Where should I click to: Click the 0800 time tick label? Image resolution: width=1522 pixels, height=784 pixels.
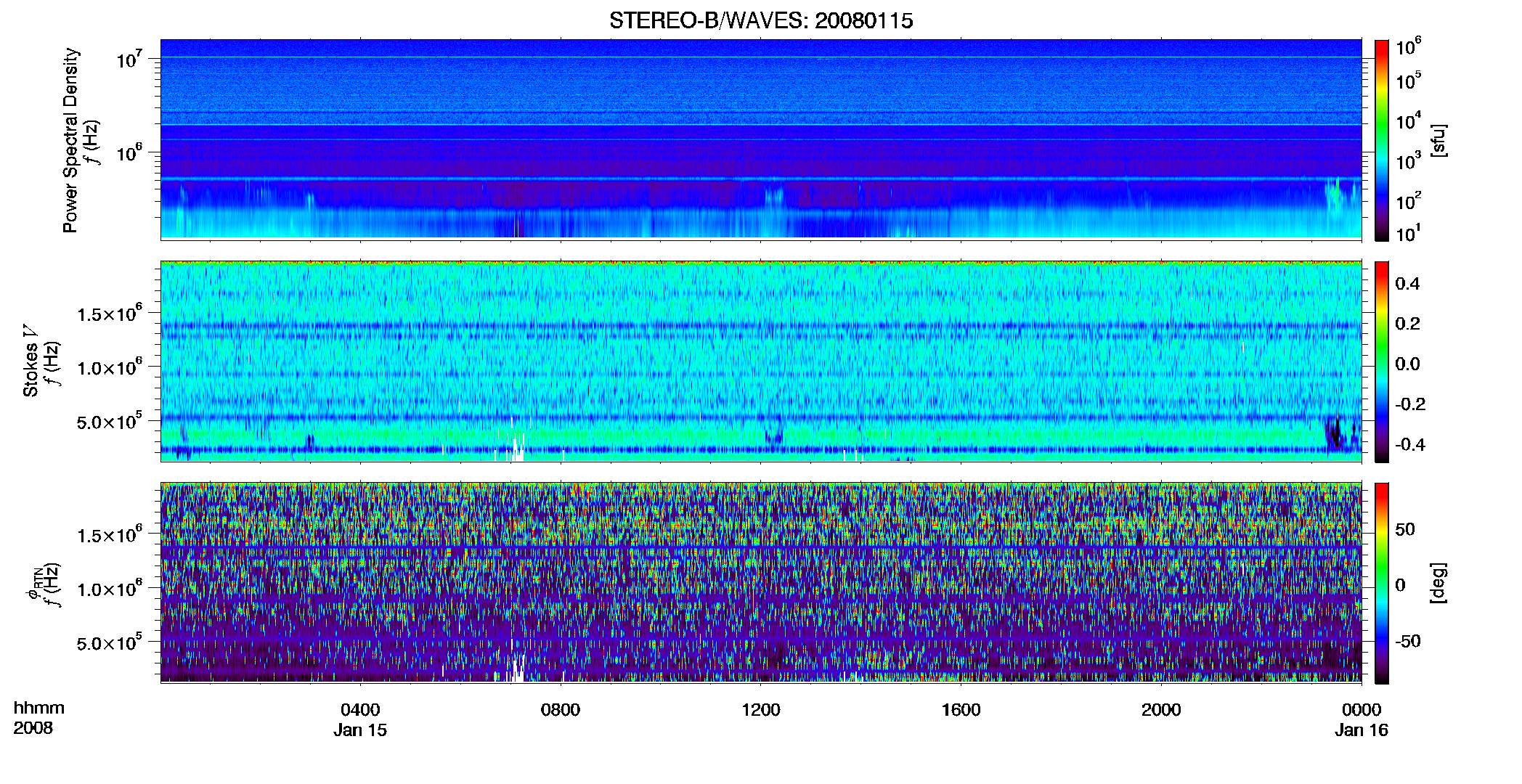point(561,710)
